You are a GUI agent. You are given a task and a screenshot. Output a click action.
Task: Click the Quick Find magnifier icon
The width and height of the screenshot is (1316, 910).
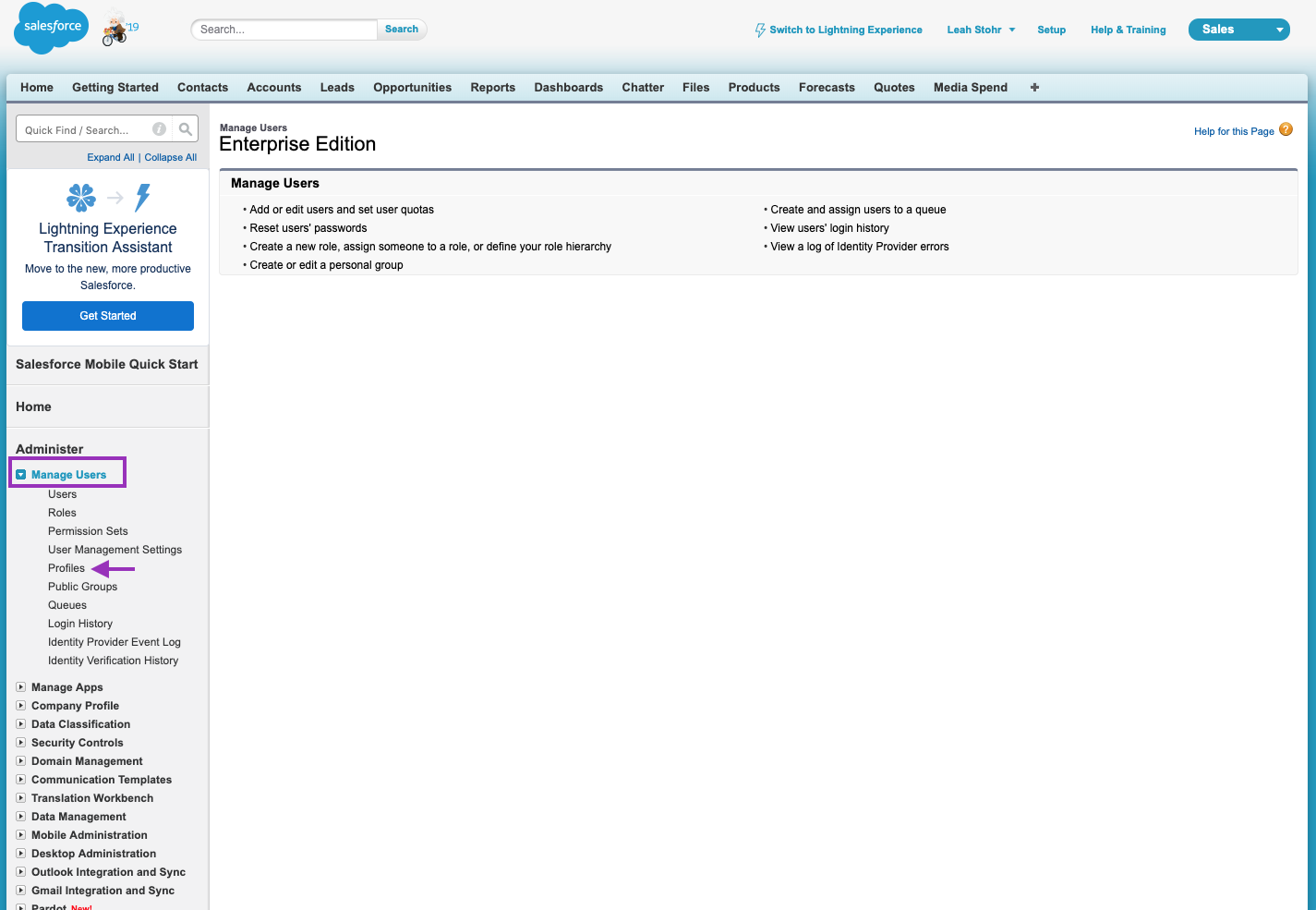tap(186, 129)
